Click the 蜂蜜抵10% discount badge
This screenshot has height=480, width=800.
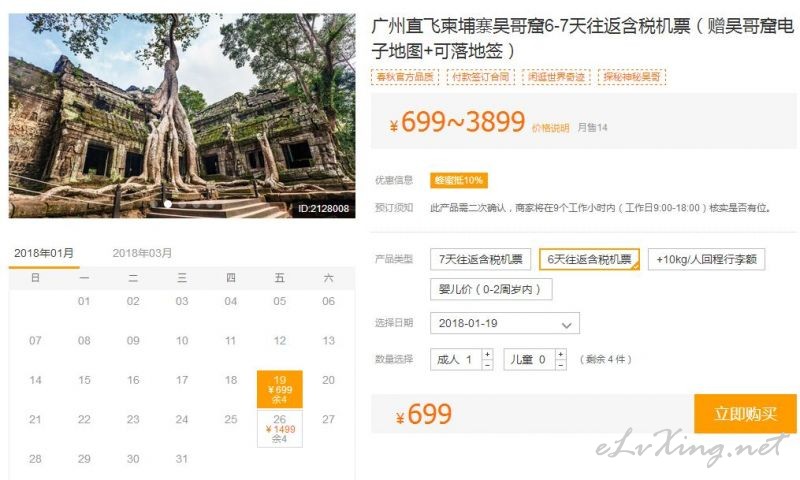click(458, 180)
